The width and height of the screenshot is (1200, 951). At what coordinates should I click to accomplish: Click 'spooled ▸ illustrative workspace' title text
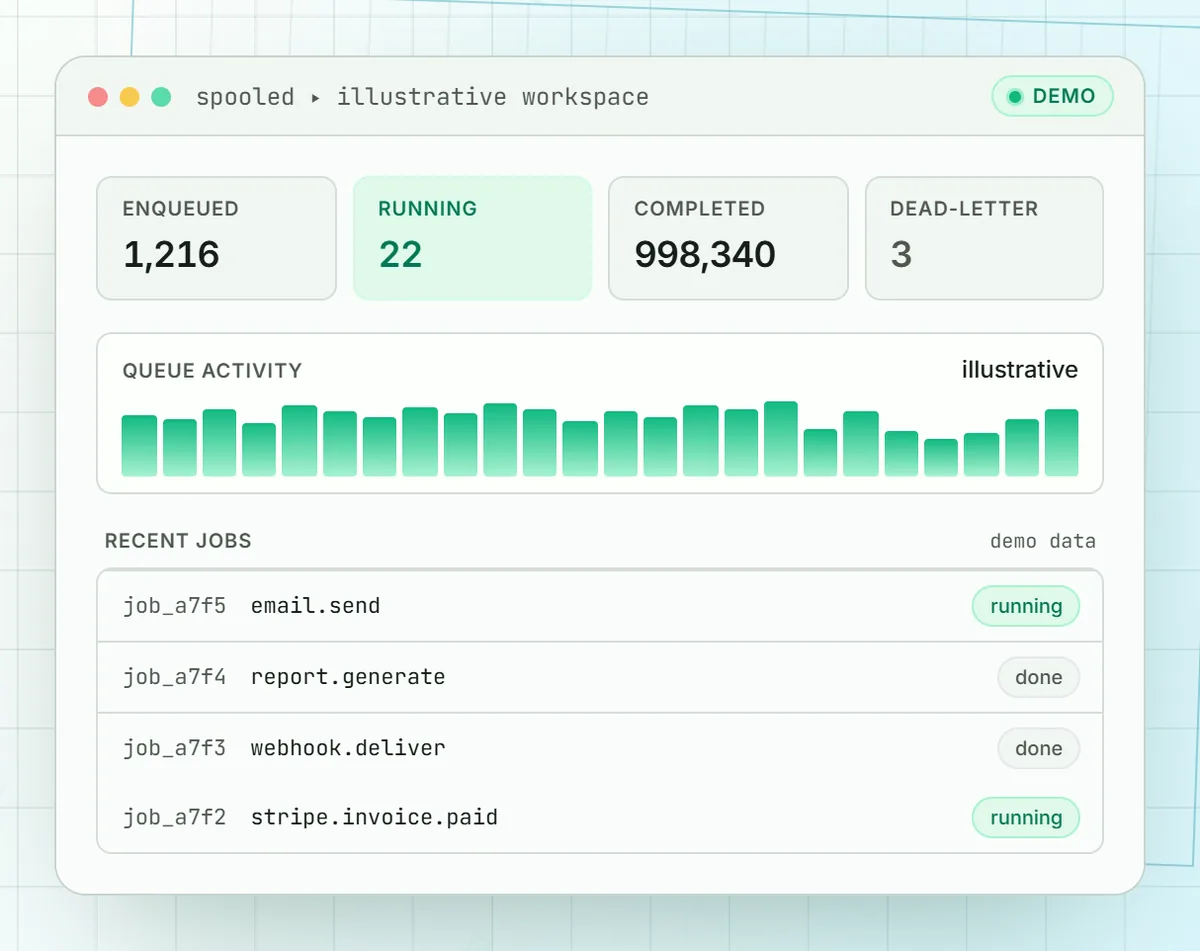(422, 97)
